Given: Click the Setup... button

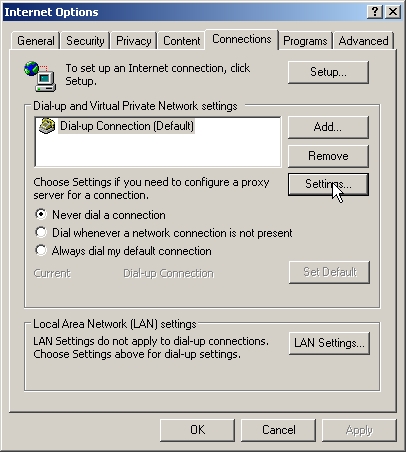Looking at the screenshot, I should click(x=328, y=72).
